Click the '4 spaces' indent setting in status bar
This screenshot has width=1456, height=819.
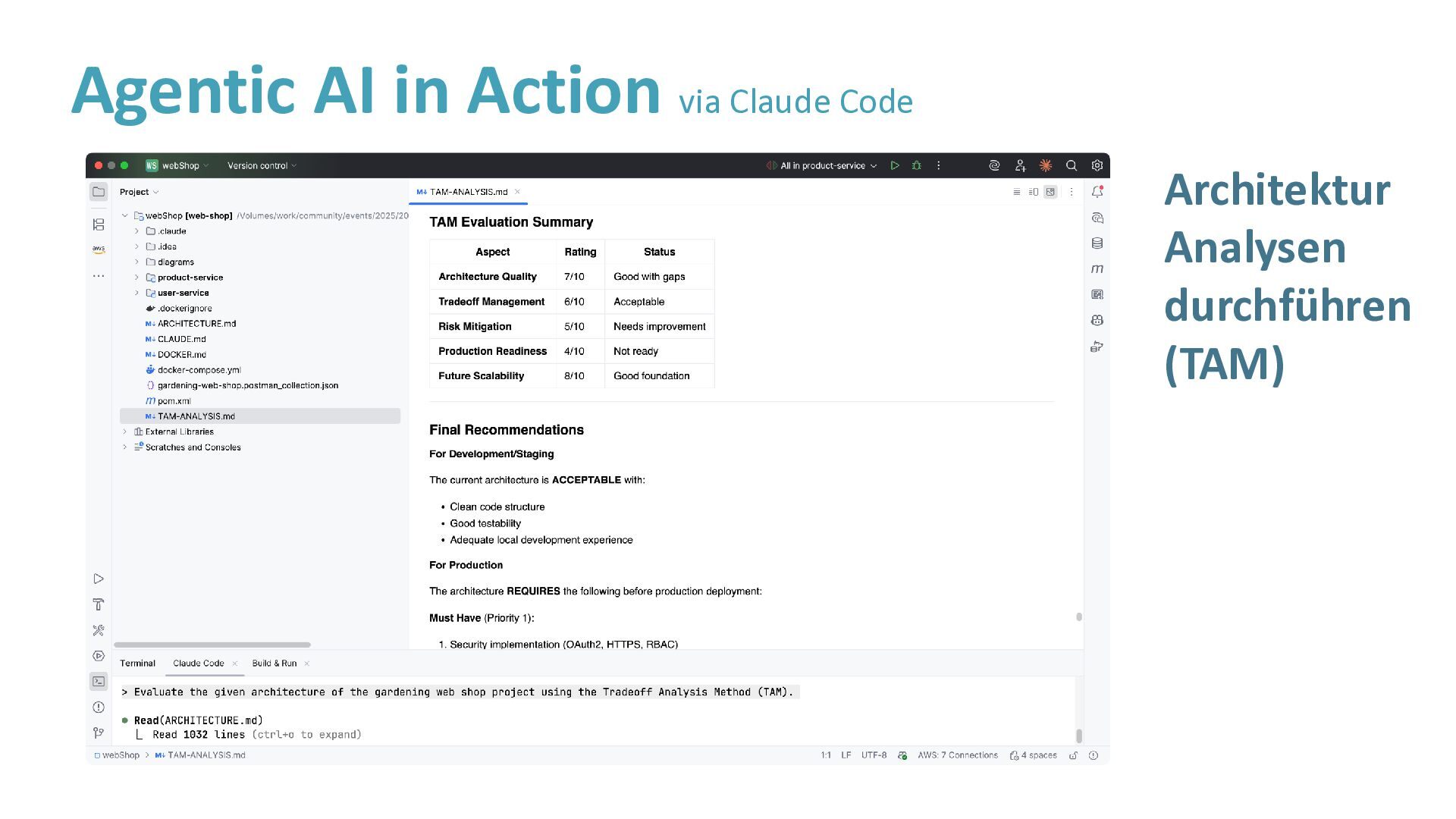pos(1037,755)
